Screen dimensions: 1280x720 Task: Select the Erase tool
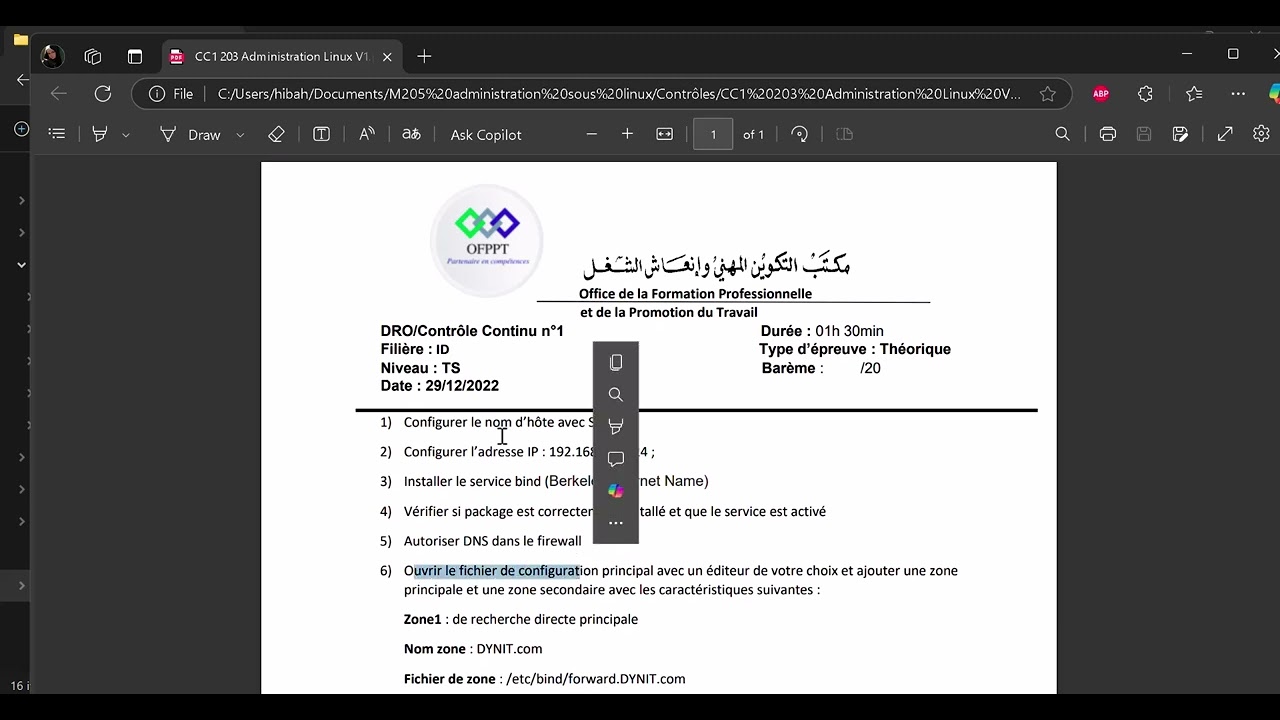(x=276, y=134)
